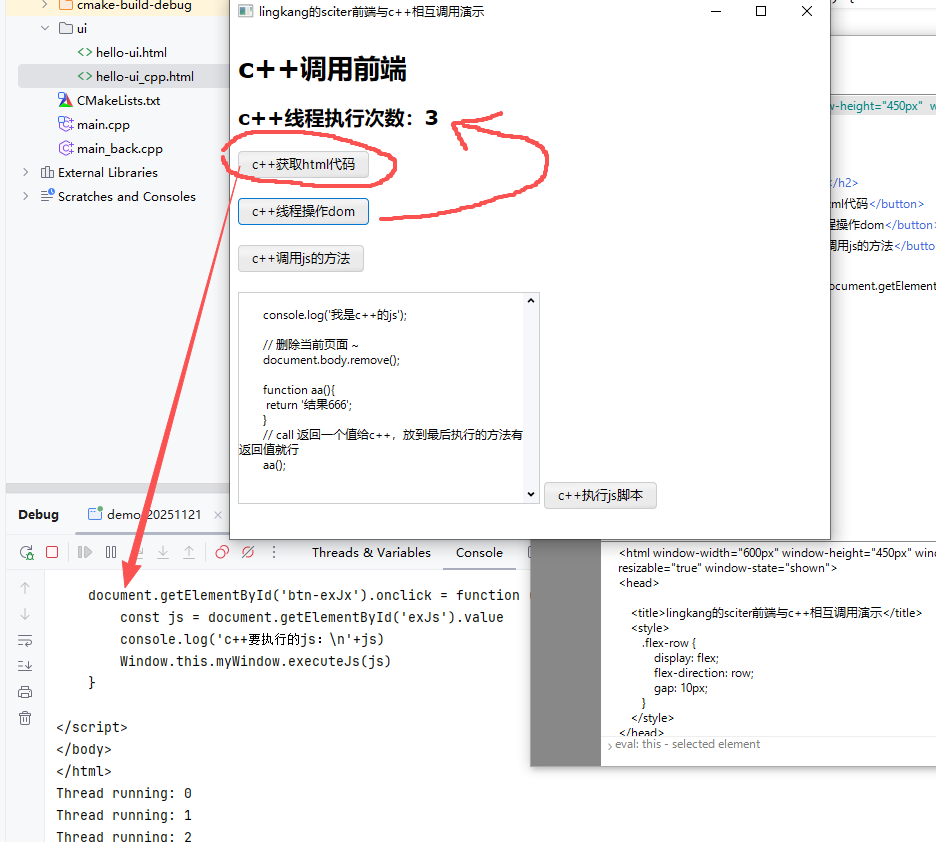Open the View Breakpoints icon
The width and height of the screenshot is (936, 842).
(222, 552)
